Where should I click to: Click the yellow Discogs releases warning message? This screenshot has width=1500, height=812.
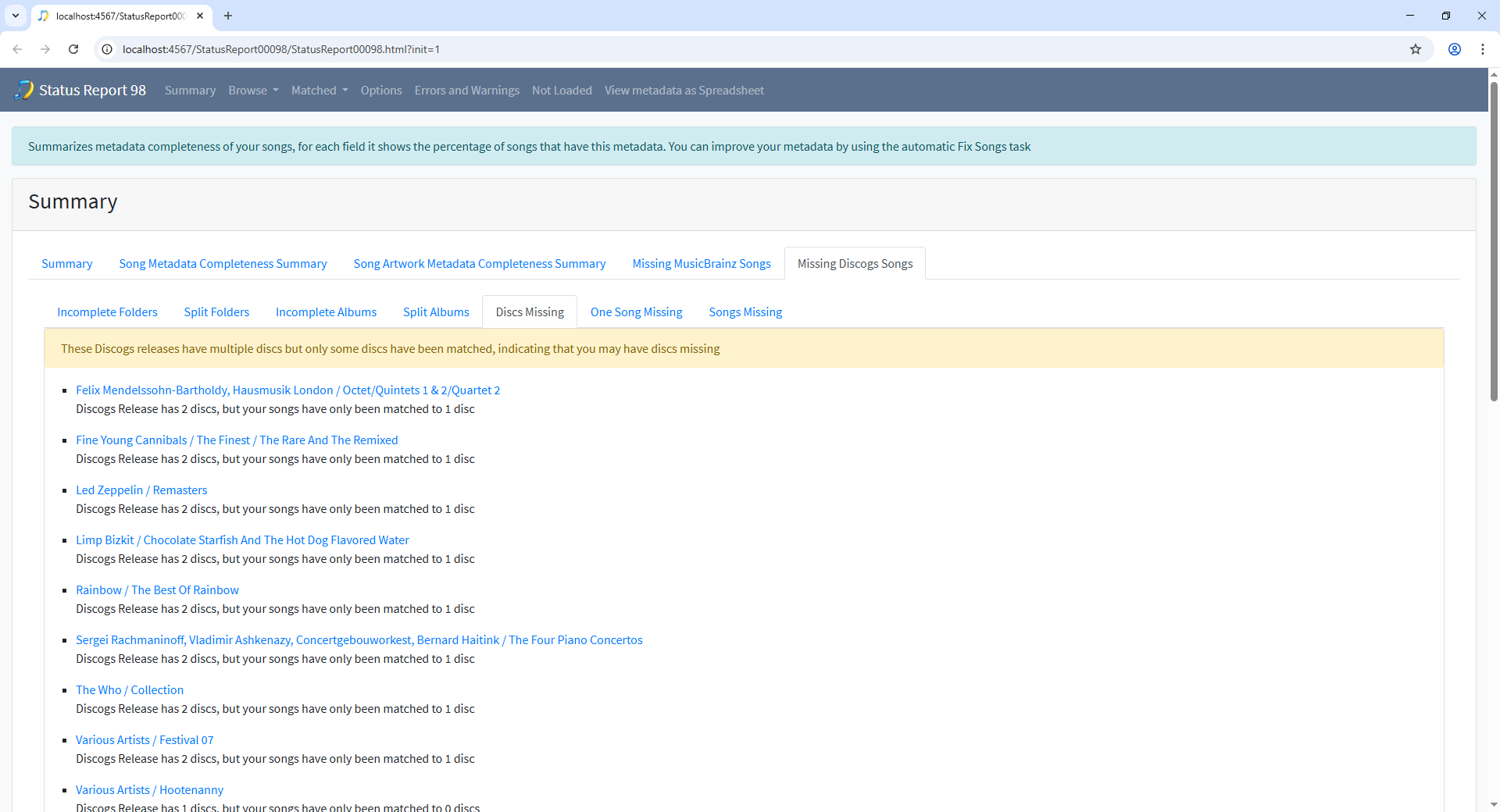point(744,349)
